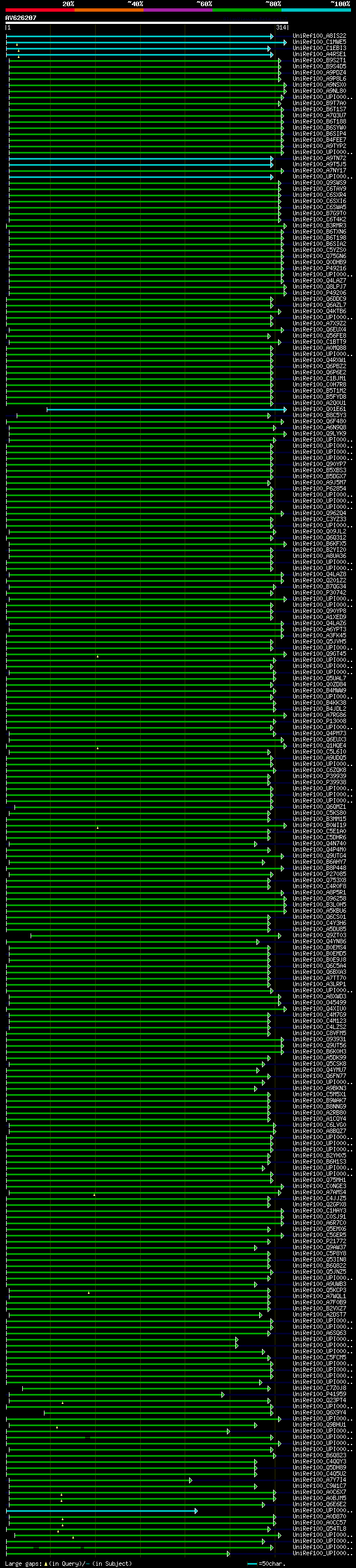Select hit UniRef100_A9NSX0

(x=319, y=85)
